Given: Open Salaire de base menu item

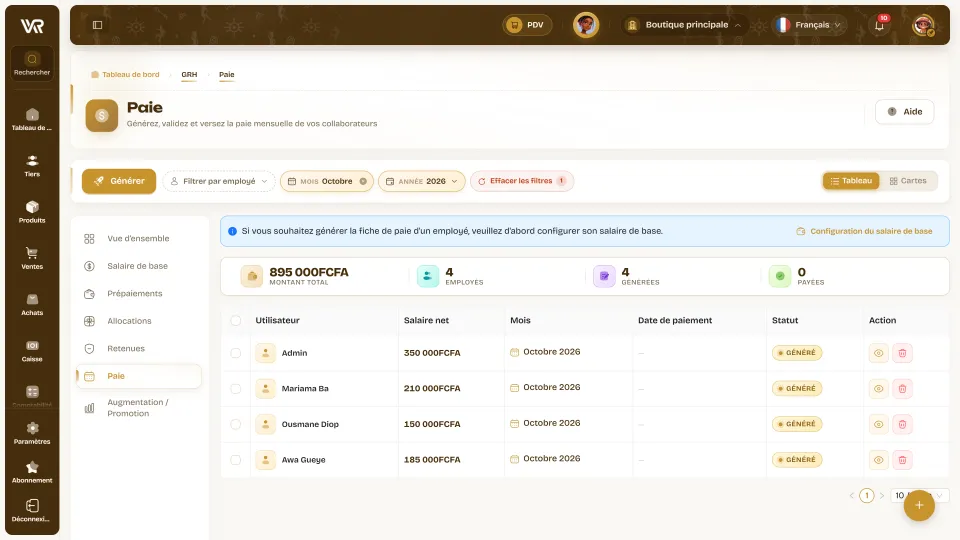Looking at the screenshot, I should [x=138, y=266].
